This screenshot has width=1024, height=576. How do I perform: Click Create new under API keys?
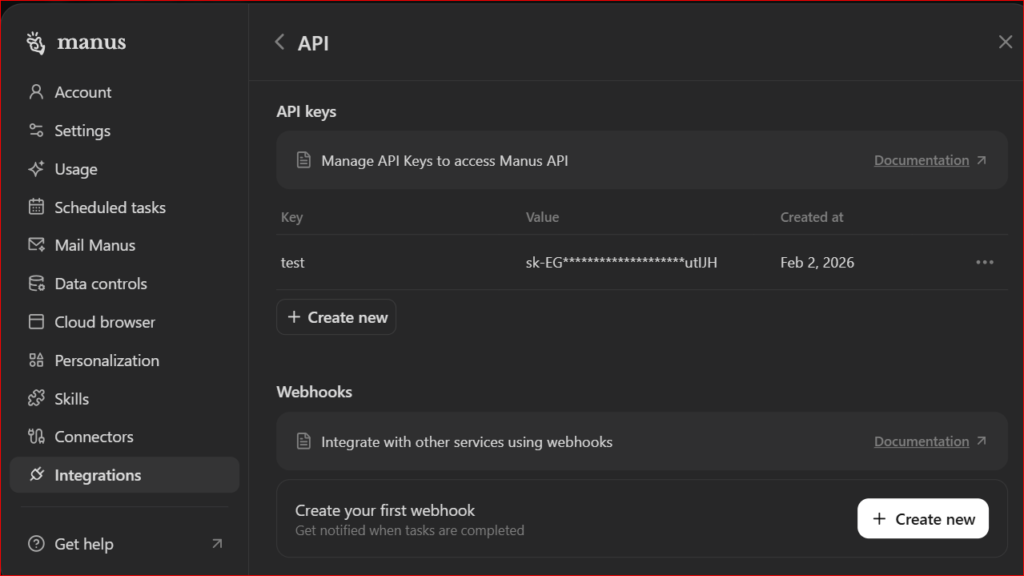pyautogui.click(x=336, y=317)
